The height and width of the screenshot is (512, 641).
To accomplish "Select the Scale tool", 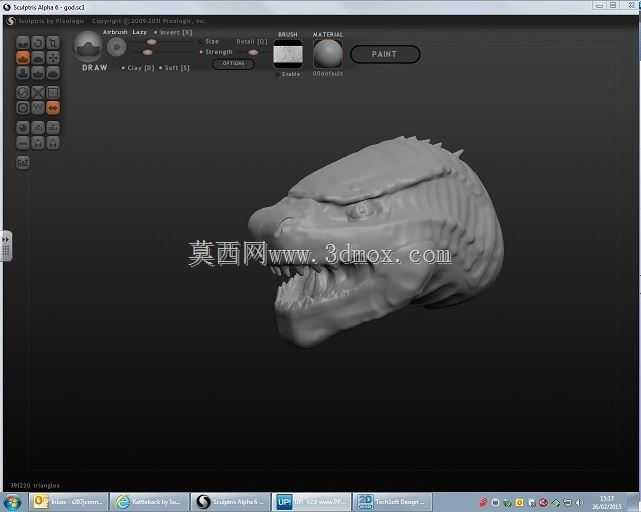I will (x=53, y=43).
